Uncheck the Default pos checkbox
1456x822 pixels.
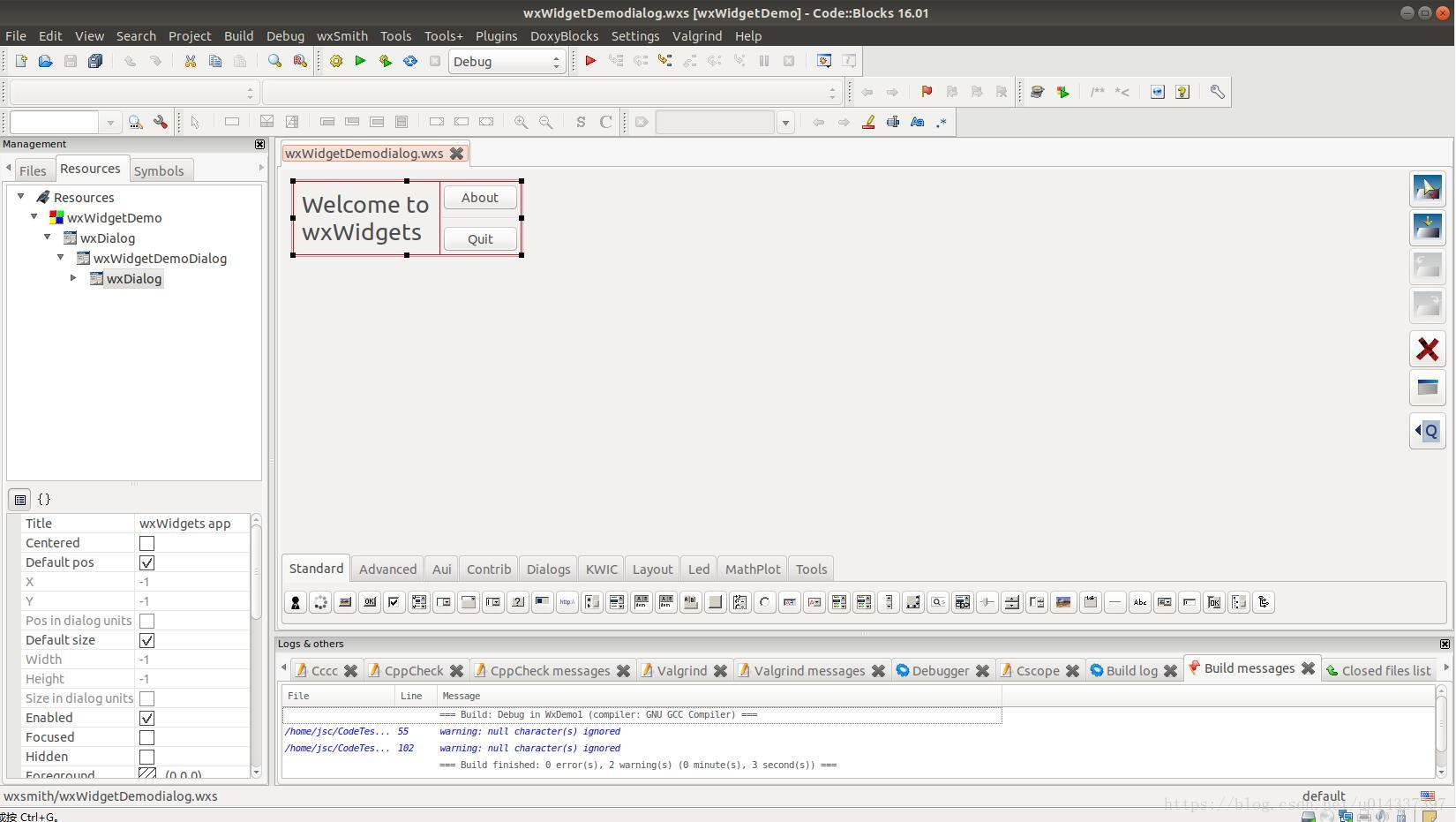pyautogui.click(x=147, y=562)
